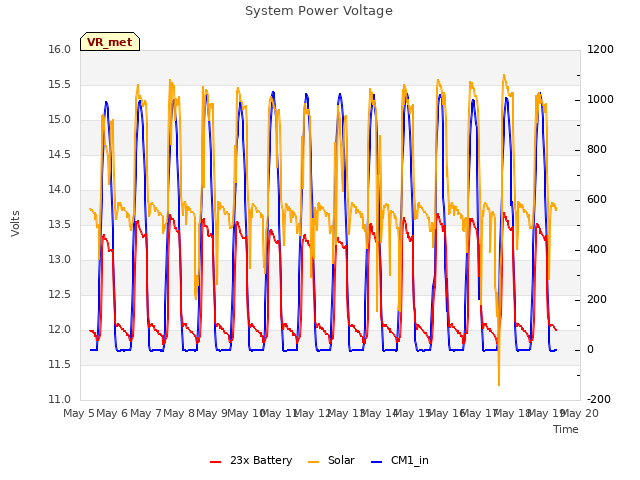
Task: Click the May 8 date tick label
Action: (x=179, y=414)
